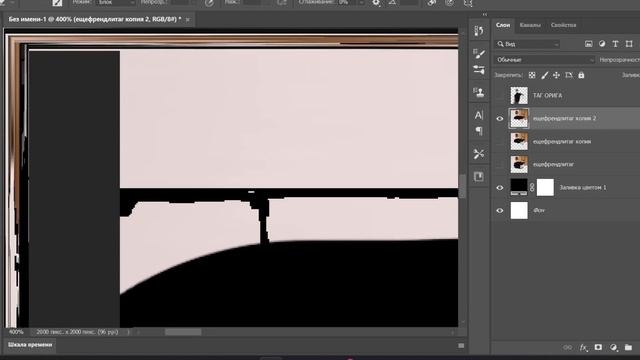Open the Timeline panel menu icon
The width and height of the screenshot is (640, 360).
point(461,346)
